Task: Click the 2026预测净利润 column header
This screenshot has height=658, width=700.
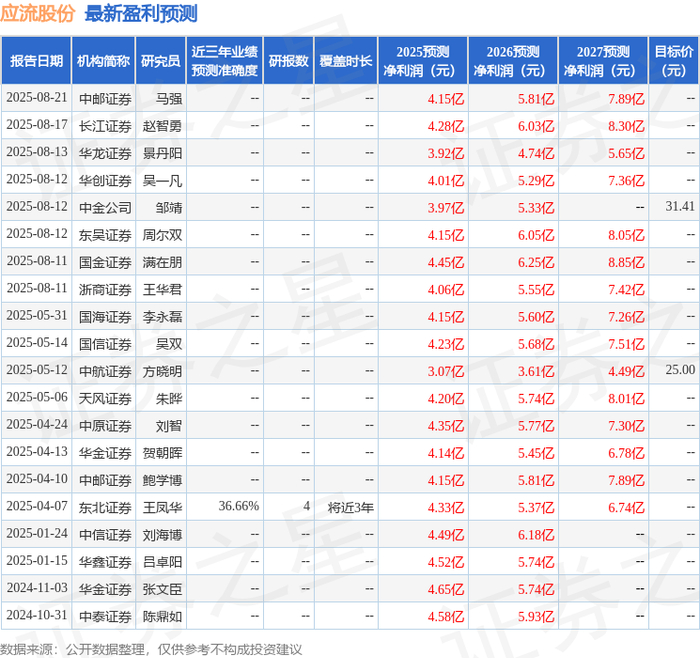Action: (x=513, y=61)
